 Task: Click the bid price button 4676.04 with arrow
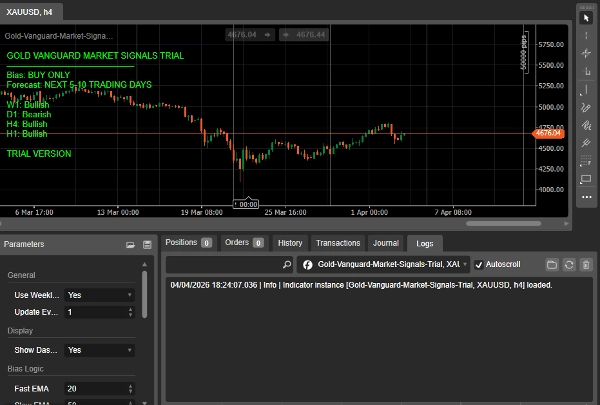point(249,35)
